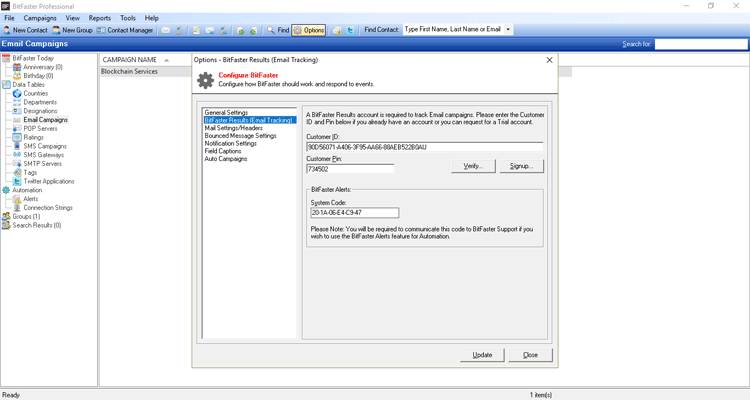Viewport: 750px width, 400px height.
Task: Click the Update button
Action: click(482, 355)
